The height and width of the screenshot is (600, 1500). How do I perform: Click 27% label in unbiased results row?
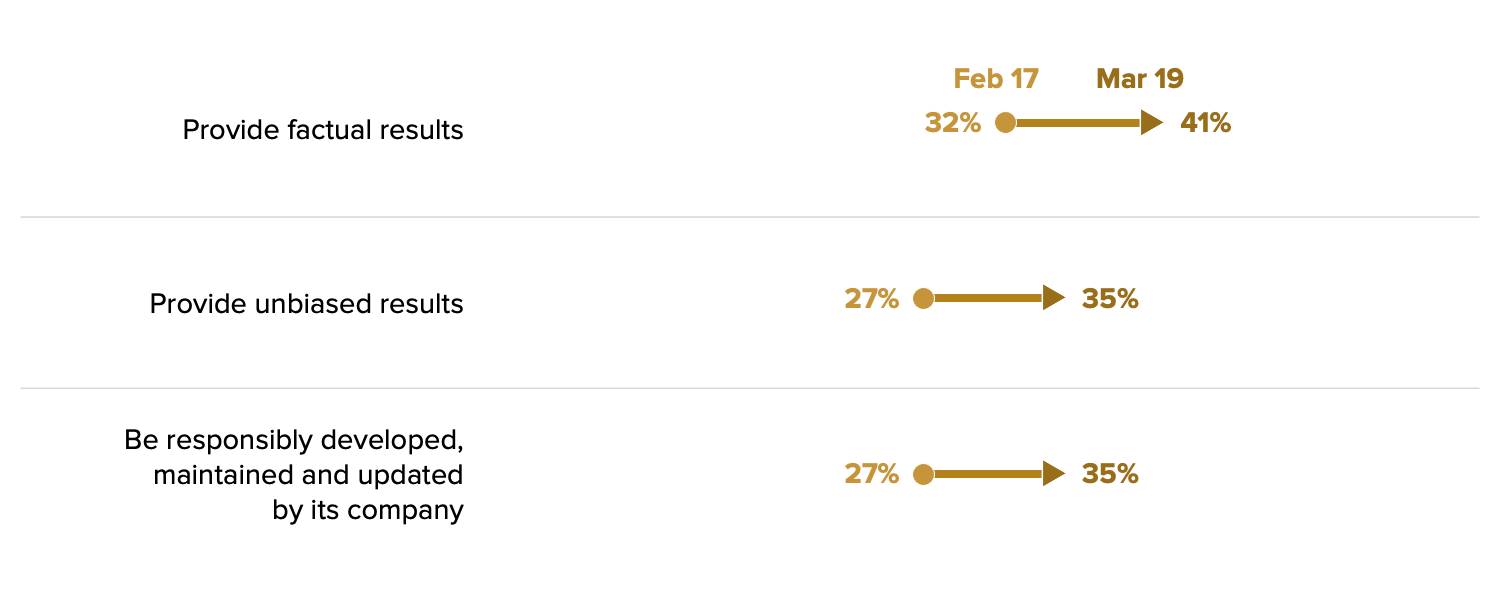tap(872, 299)
